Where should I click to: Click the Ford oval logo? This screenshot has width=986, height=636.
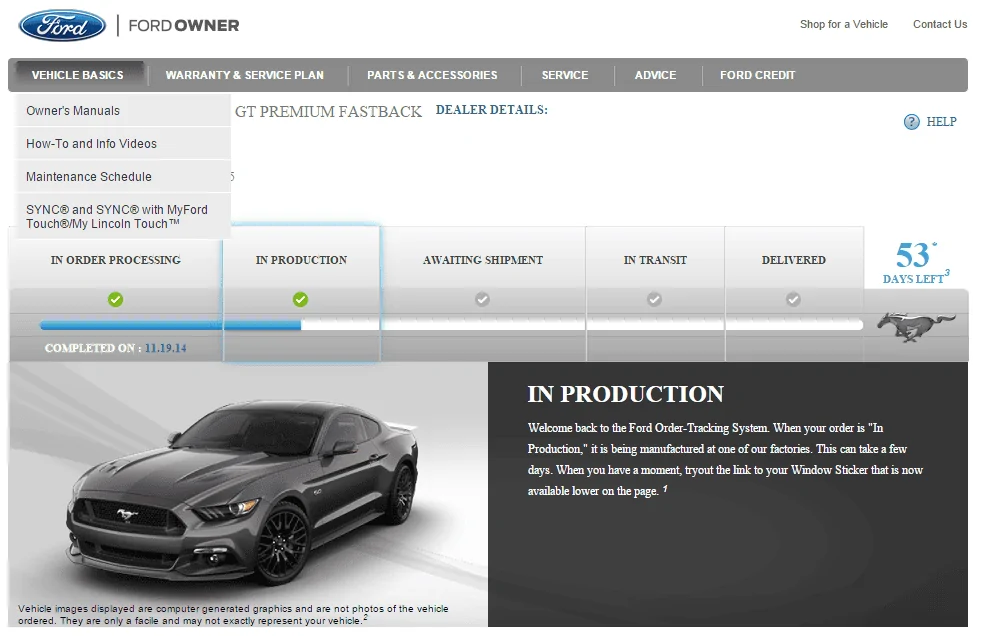pos(62,26)
